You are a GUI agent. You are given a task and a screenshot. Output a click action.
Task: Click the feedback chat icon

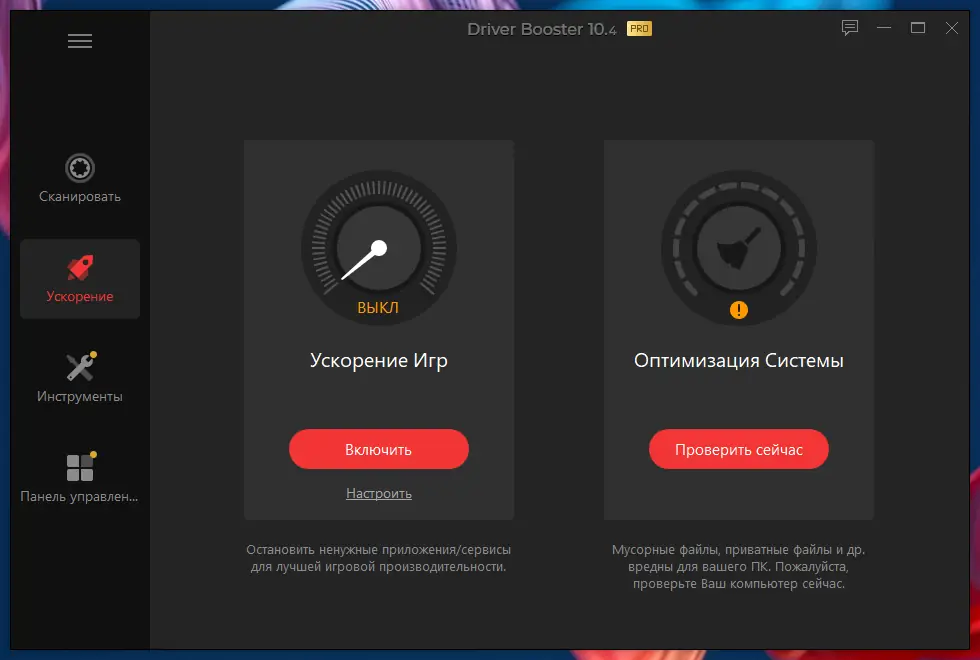tap(849, 28)
